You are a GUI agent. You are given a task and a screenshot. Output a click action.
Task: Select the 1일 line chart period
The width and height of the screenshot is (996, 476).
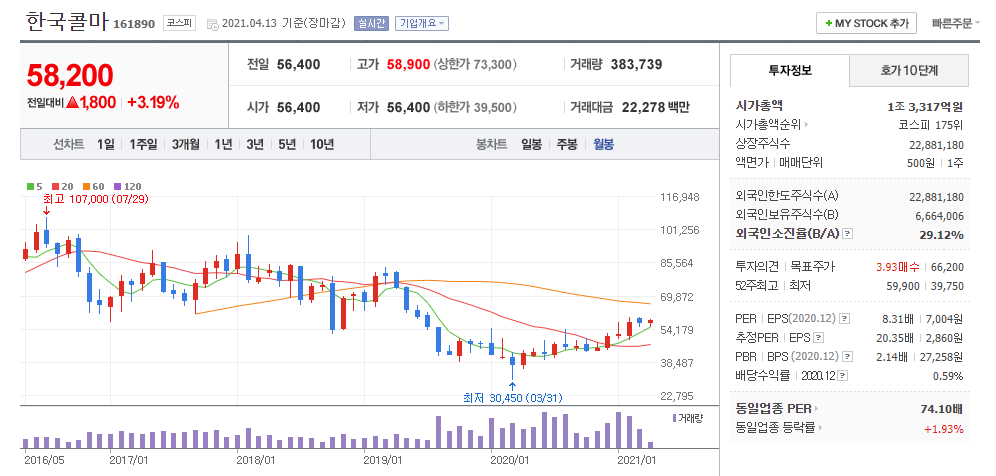(x=105, y=144)
